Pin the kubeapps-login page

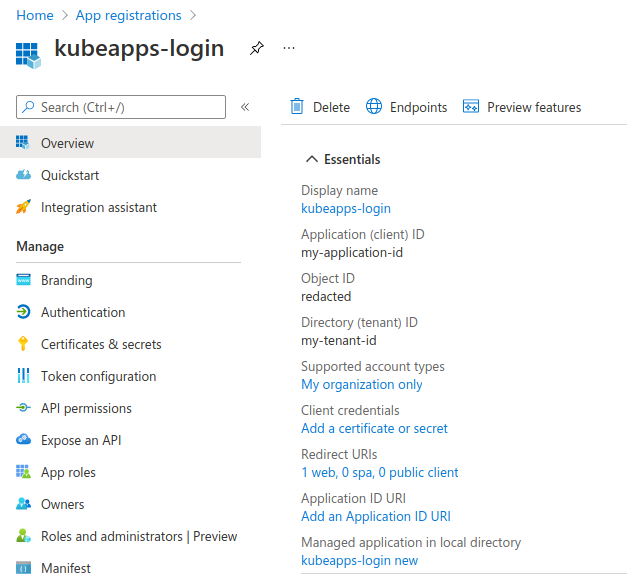click(257, 48)
